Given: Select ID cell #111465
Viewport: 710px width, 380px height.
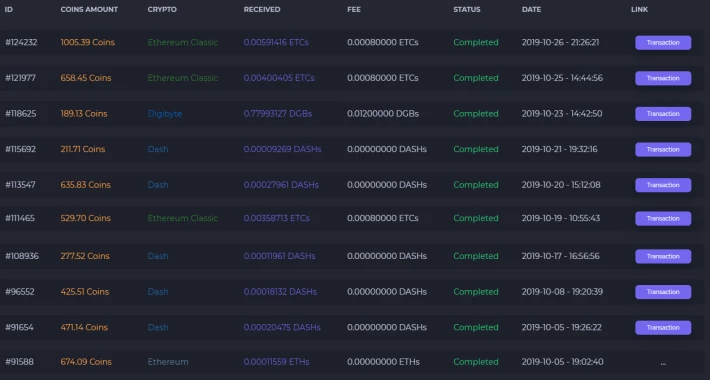Looking at the screenshot, I should point(20,218).
